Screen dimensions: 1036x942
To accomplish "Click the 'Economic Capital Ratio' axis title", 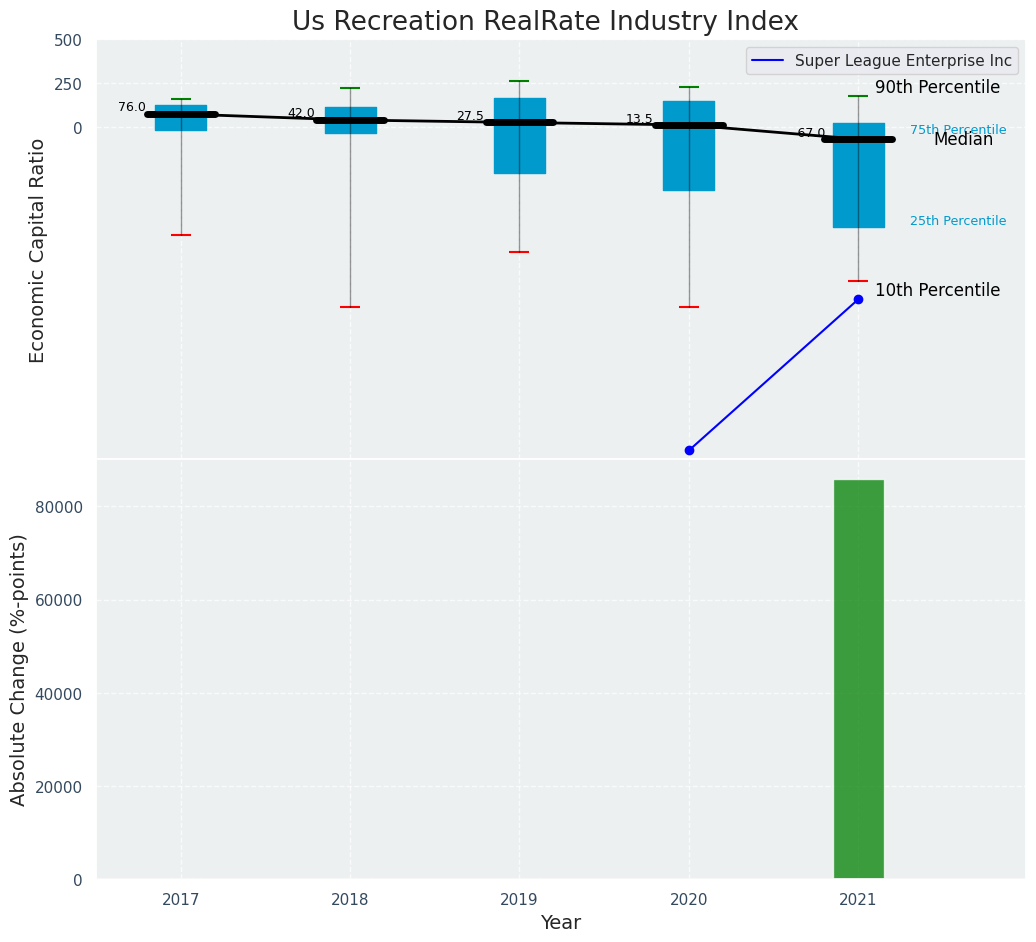I will (x=38, y=250).
